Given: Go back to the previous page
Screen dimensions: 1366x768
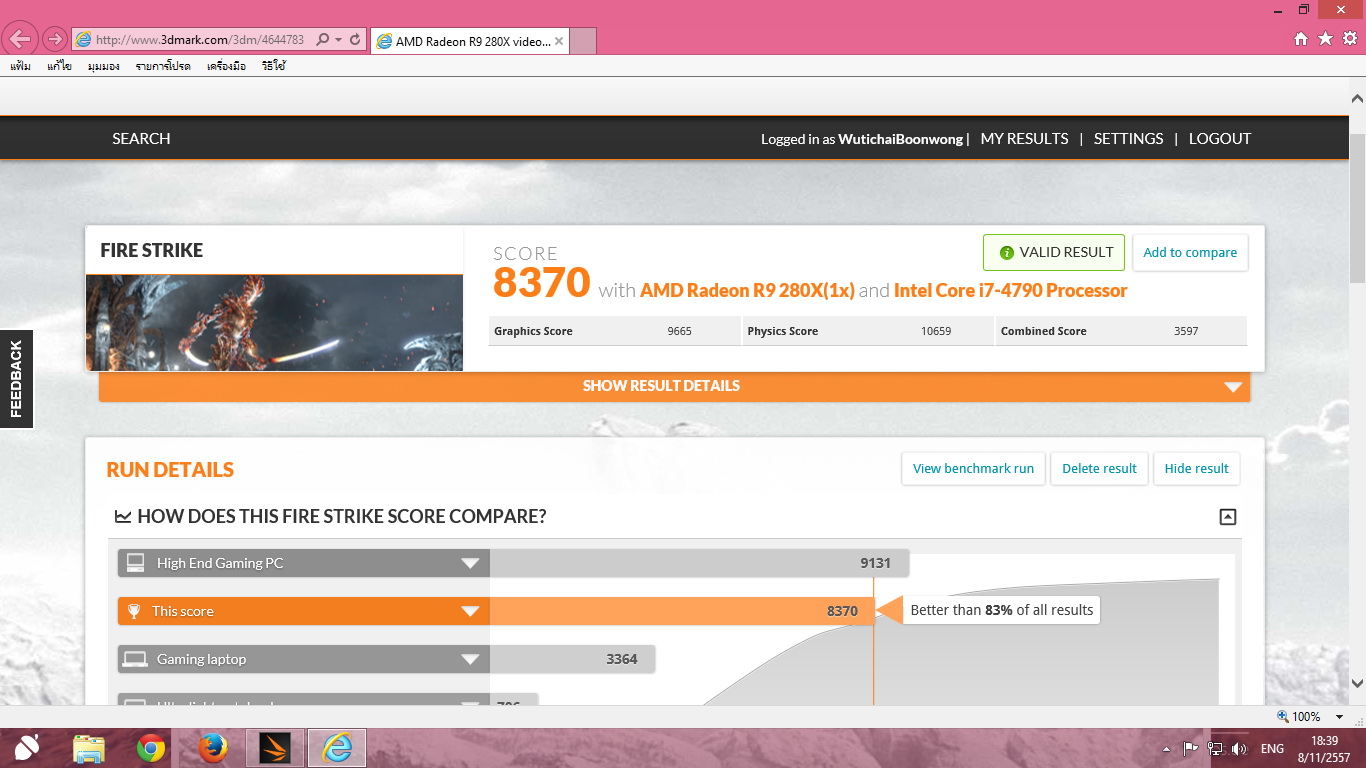Looking at the screenshot, I should point(20,39).
